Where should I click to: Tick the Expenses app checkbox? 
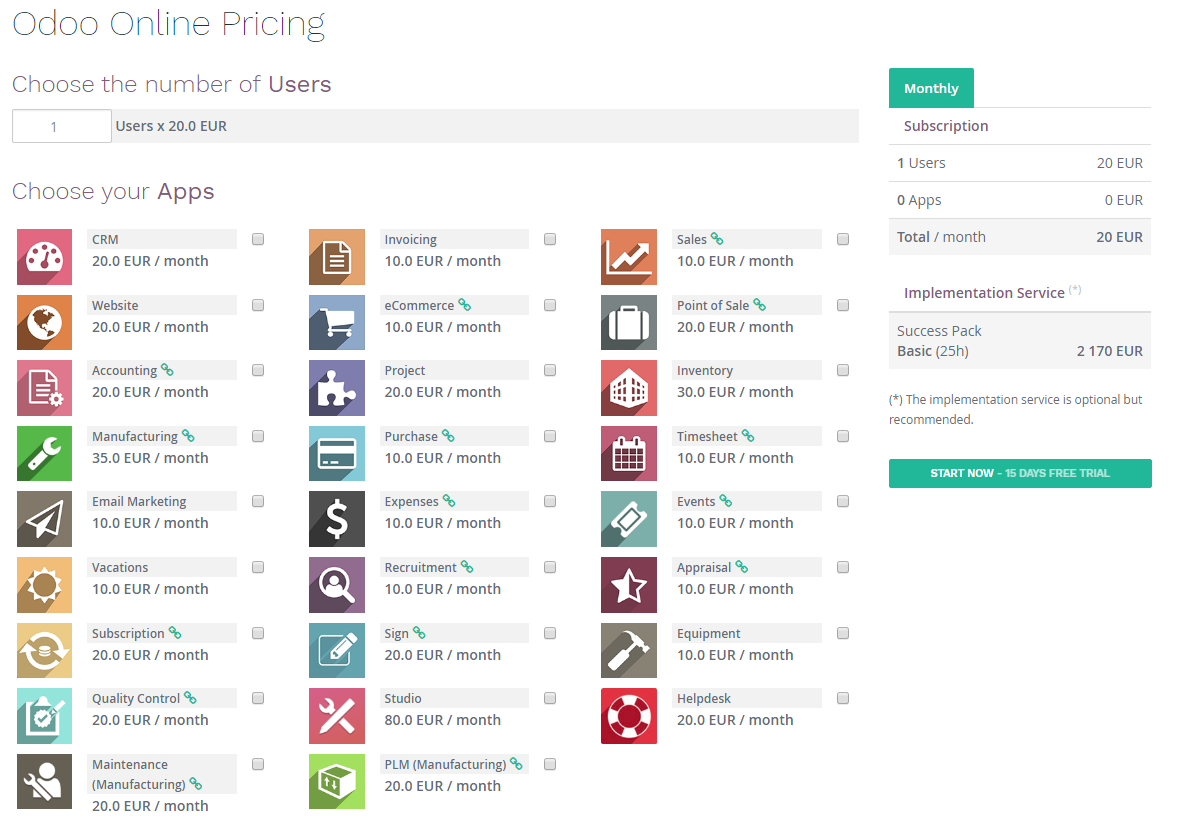[x=550, y=501]
